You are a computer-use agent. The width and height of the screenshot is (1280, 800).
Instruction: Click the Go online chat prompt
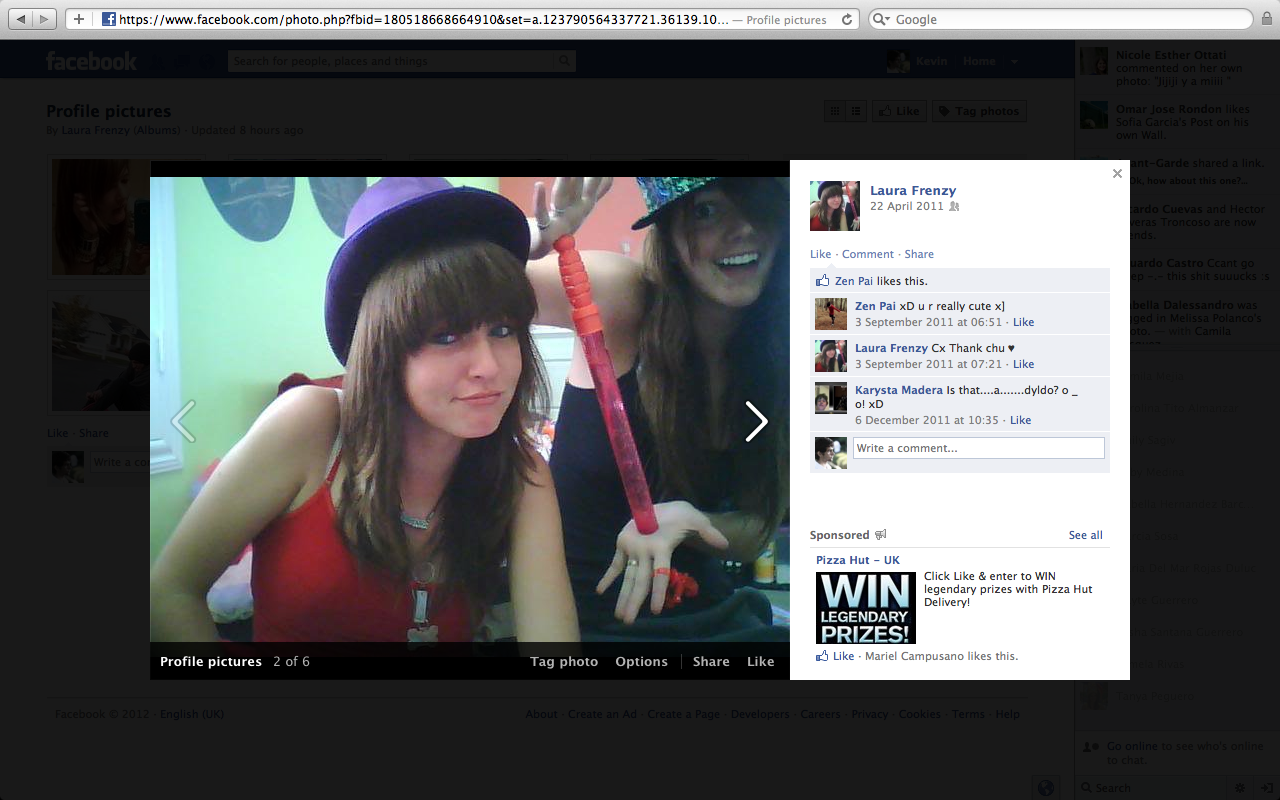click(x=1176, y=753)
